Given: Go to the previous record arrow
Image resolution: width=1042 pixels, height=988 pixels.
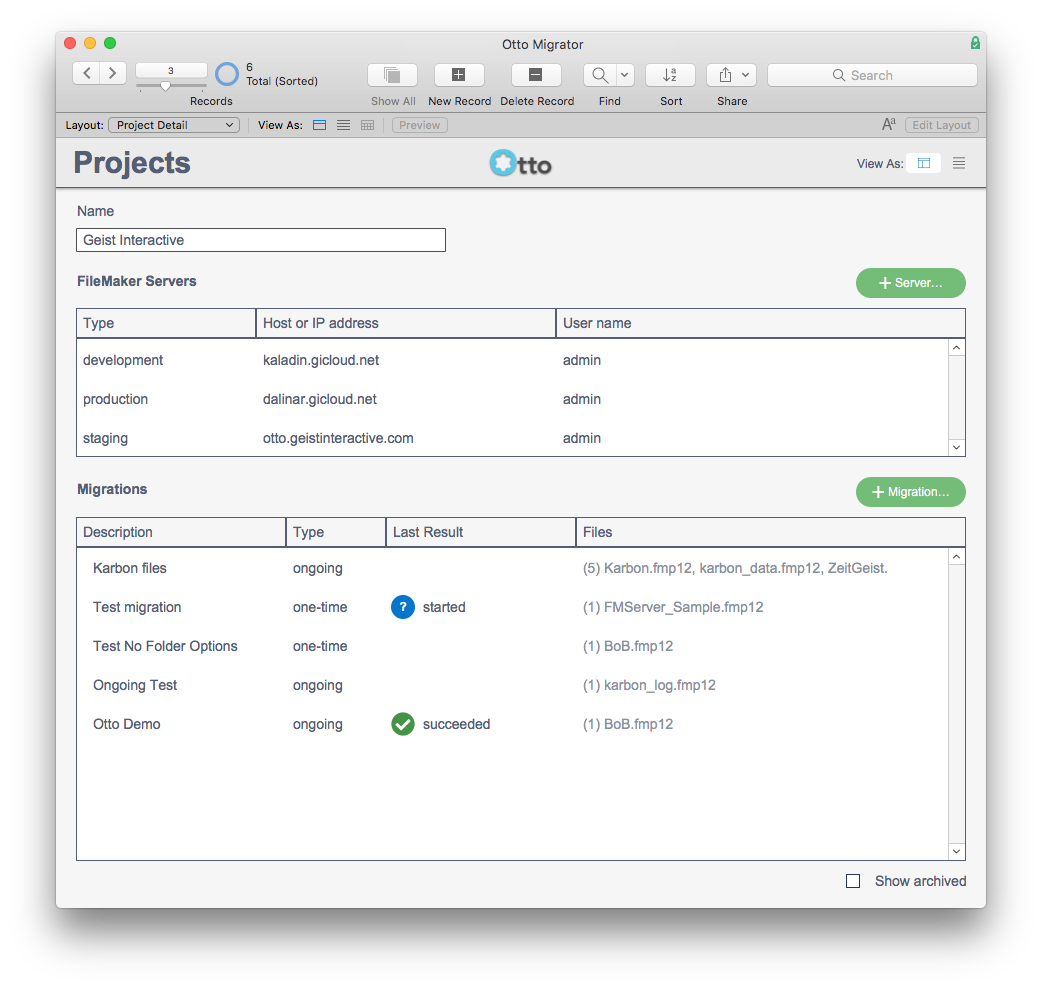Looking at the screenshot, I should (x=86, y=73).
